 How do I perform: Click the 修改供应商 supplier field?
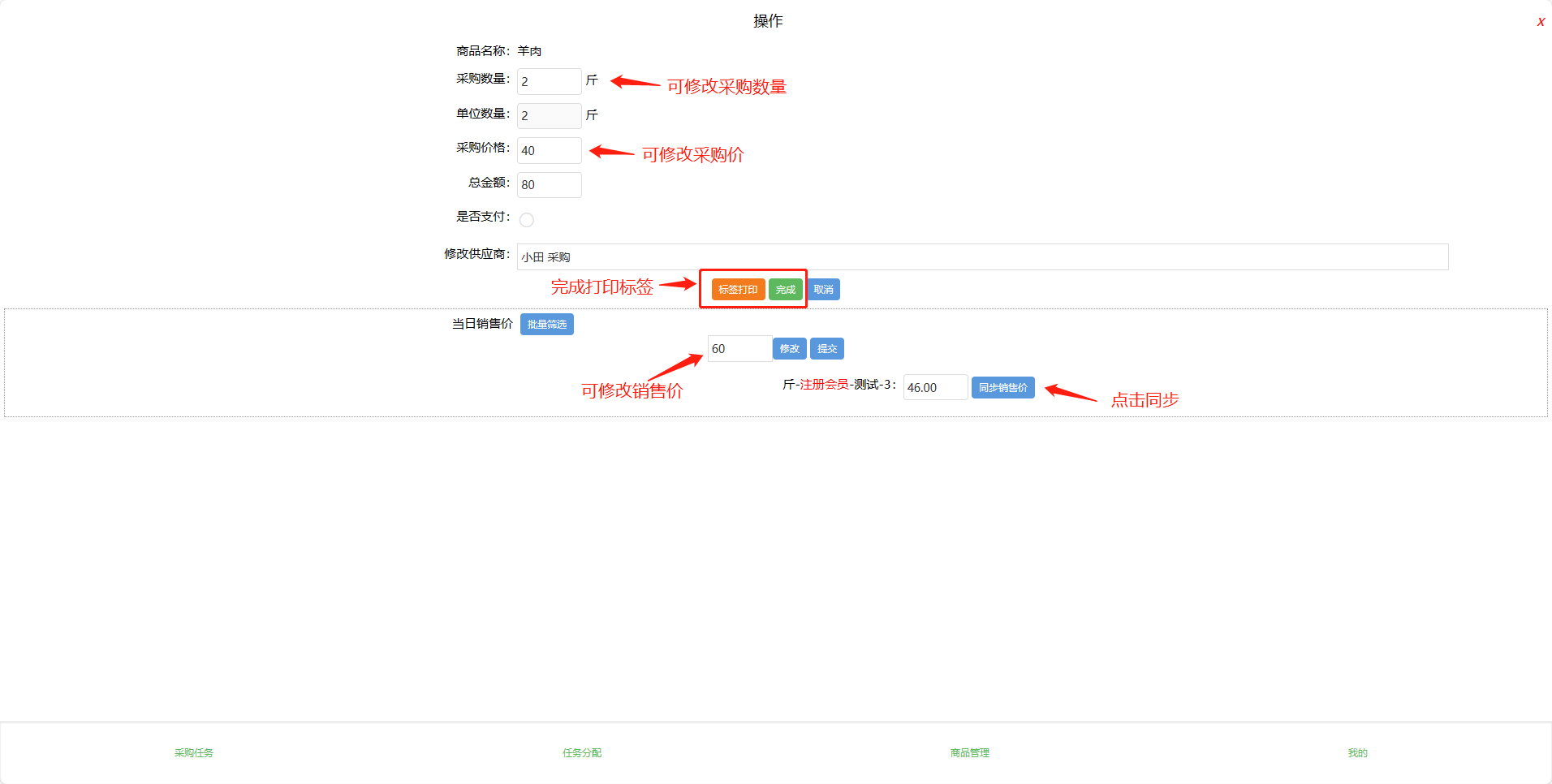[982, 257]
